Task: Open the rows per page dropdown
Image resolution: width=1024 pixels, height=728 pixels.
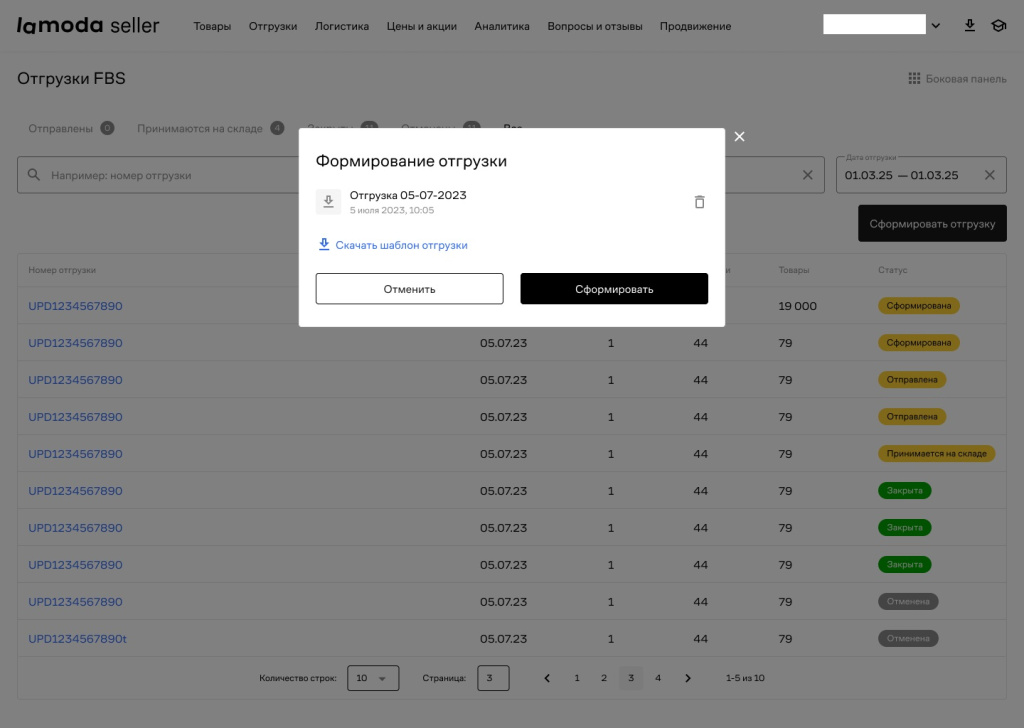Action: tap(373, 678)
